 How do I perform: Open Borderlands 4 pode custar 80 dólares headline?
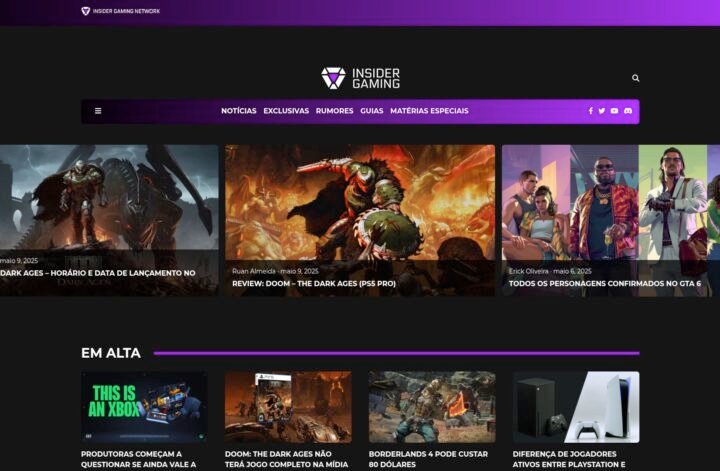[428, 460]
